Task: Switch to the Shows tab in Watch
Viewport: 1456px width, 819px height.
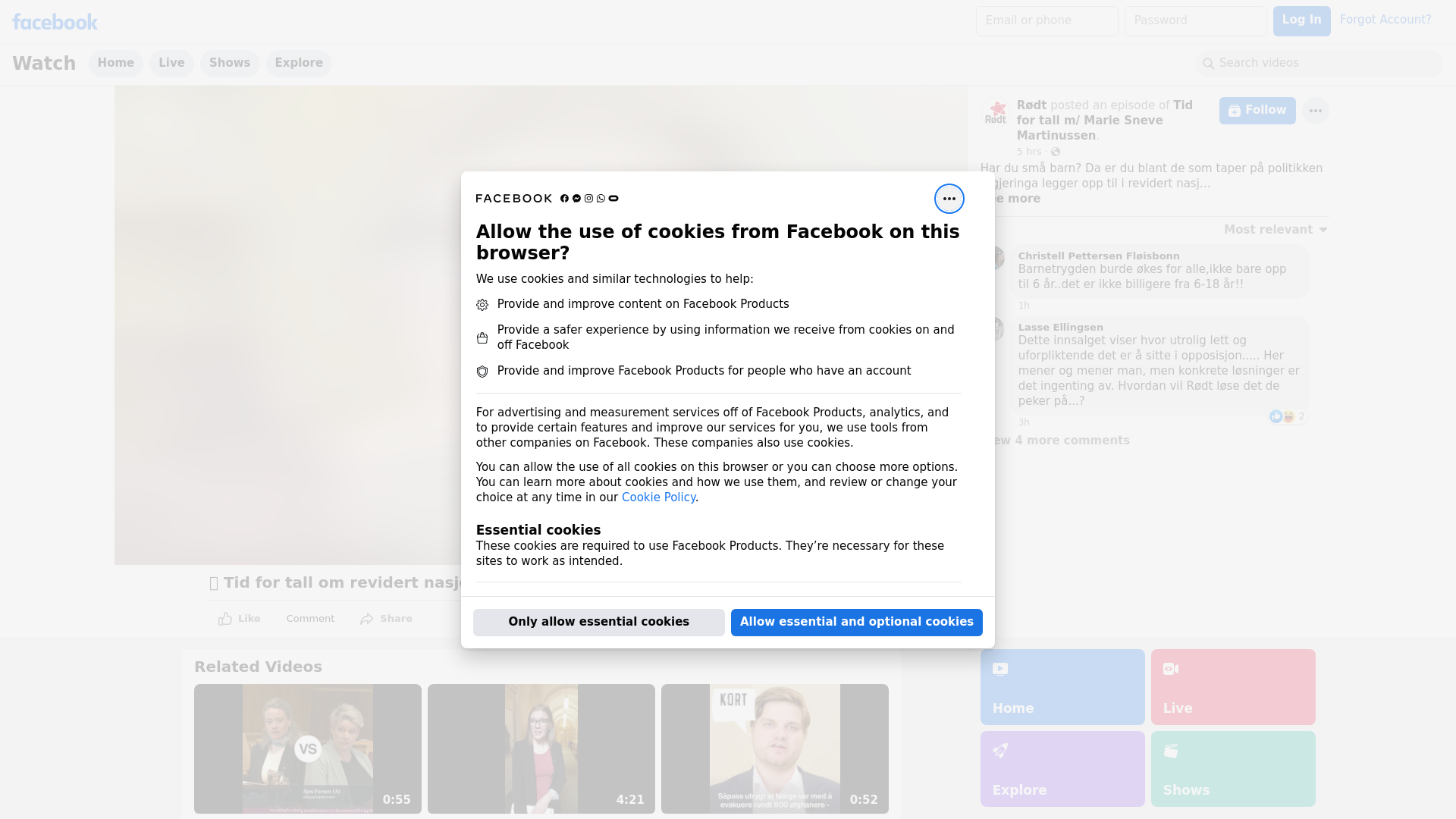Action: coord(229,63)
